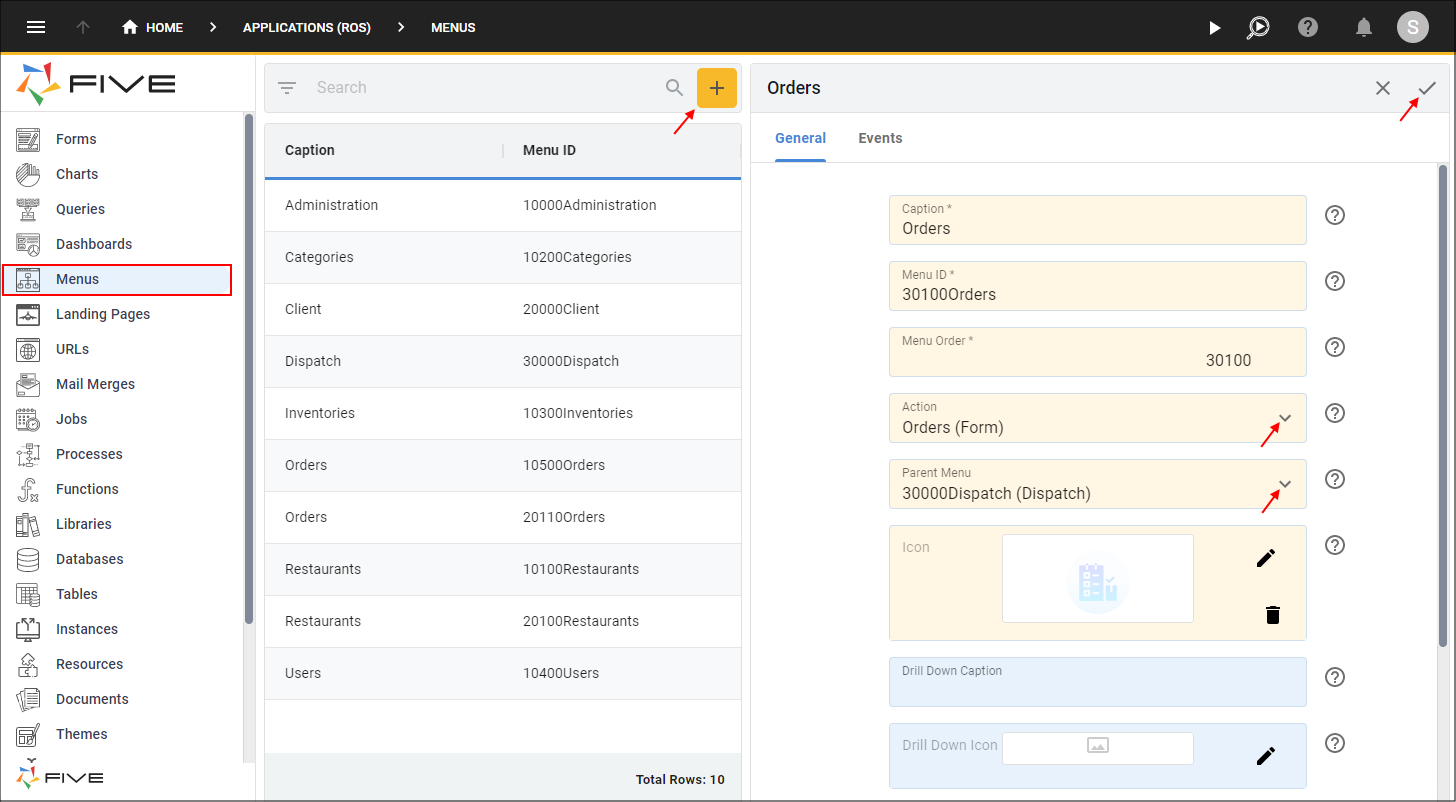
Task: Select the Processes icon in the sidebar
Action: coord(27,453)
